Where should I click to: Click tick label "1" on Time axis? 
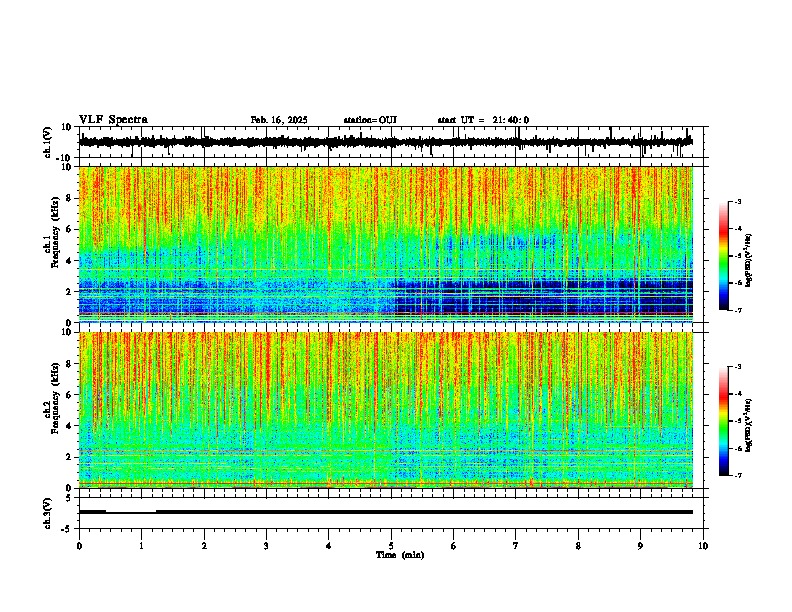click(x=141, y=546)
